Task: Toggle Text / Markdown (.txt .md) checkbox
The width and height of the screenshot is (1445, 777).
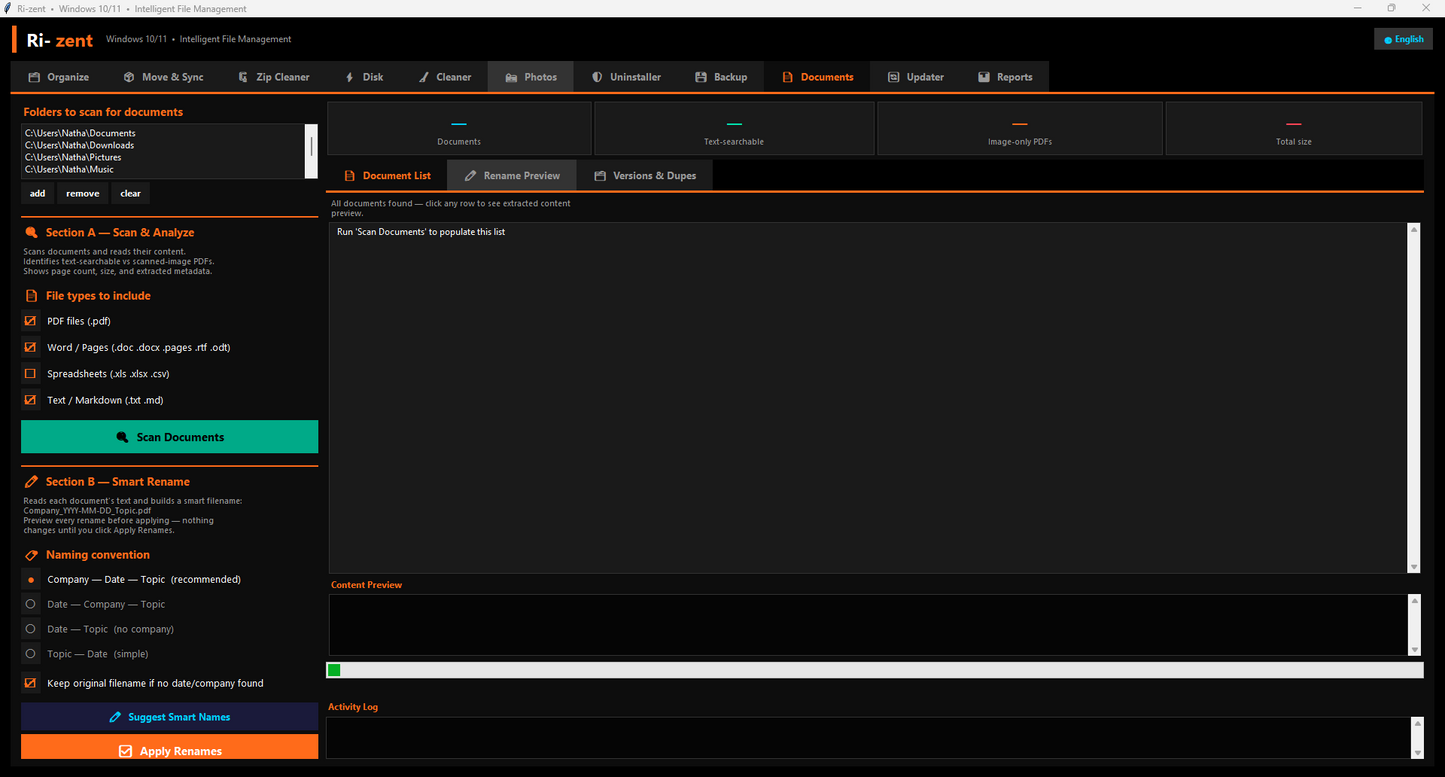Action: 30,399
